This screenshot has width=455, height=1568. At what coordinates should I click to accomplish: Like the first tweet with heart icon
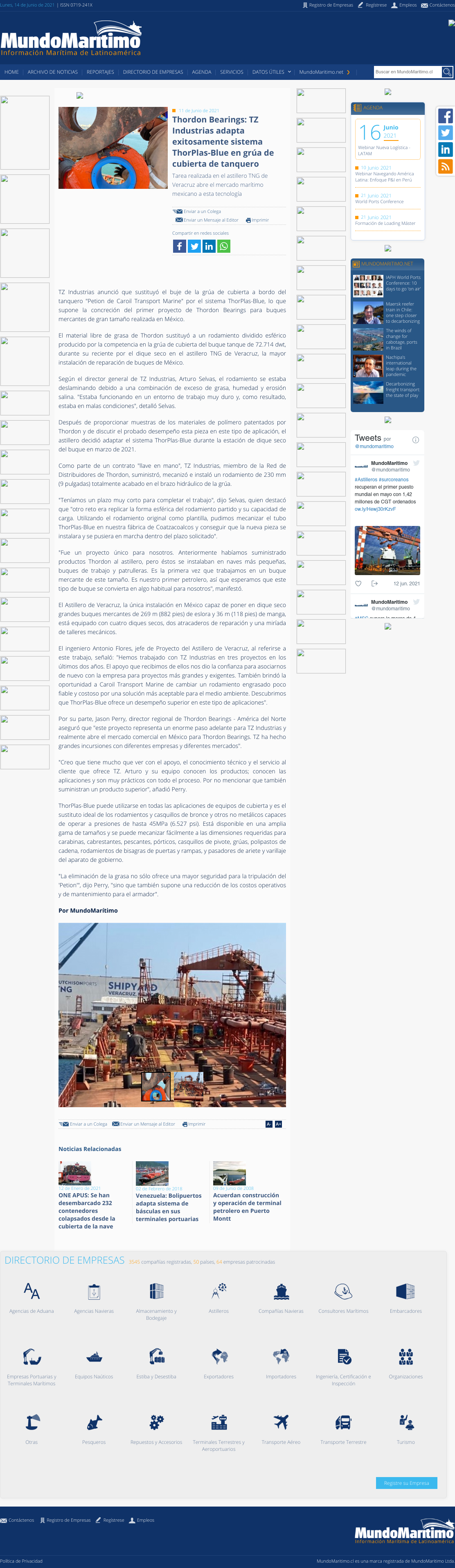coord(358,583)
